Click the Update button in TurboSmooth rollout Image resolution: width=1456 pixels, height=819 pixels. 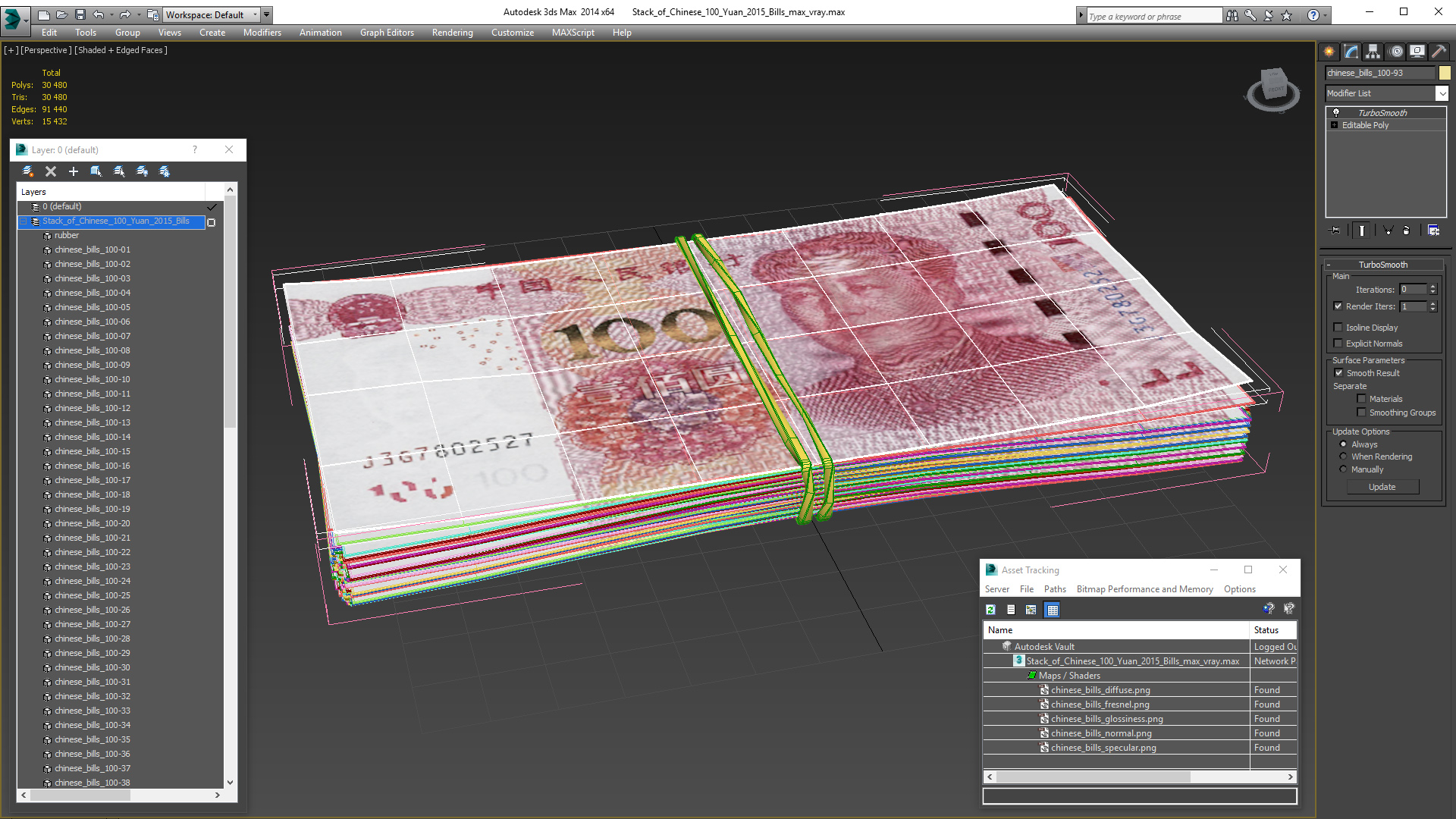[x=1382, y=487]
